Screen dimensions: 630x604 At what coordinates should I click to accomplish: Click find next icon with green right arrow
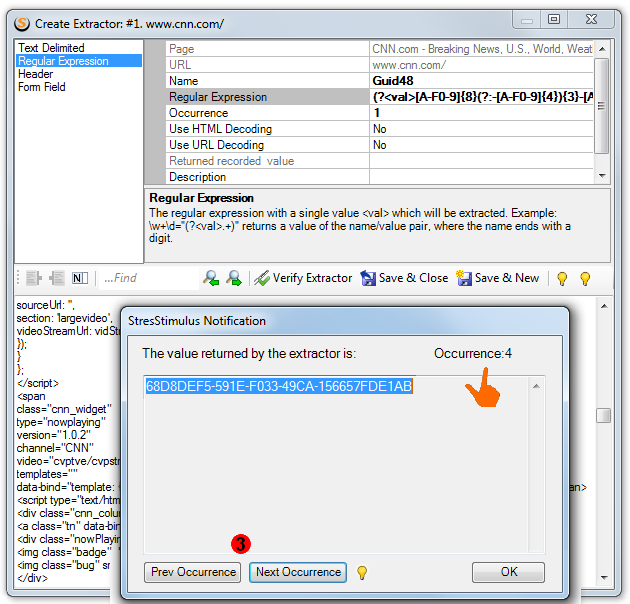234,278
